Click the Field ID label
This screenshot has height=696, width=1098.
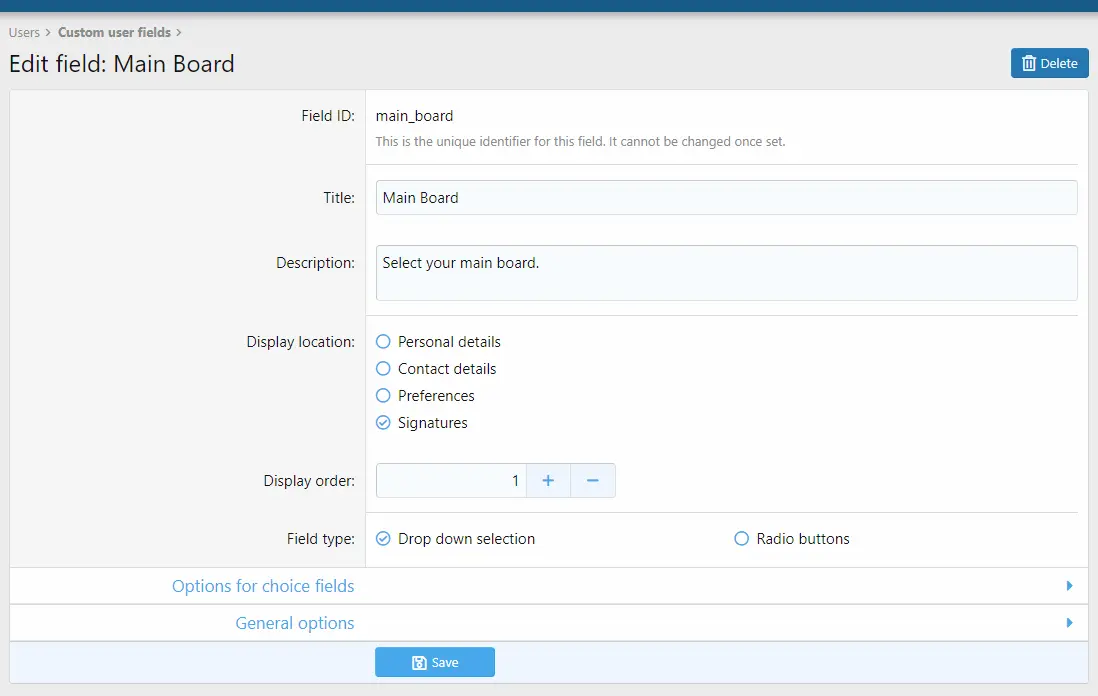[328, 116]
